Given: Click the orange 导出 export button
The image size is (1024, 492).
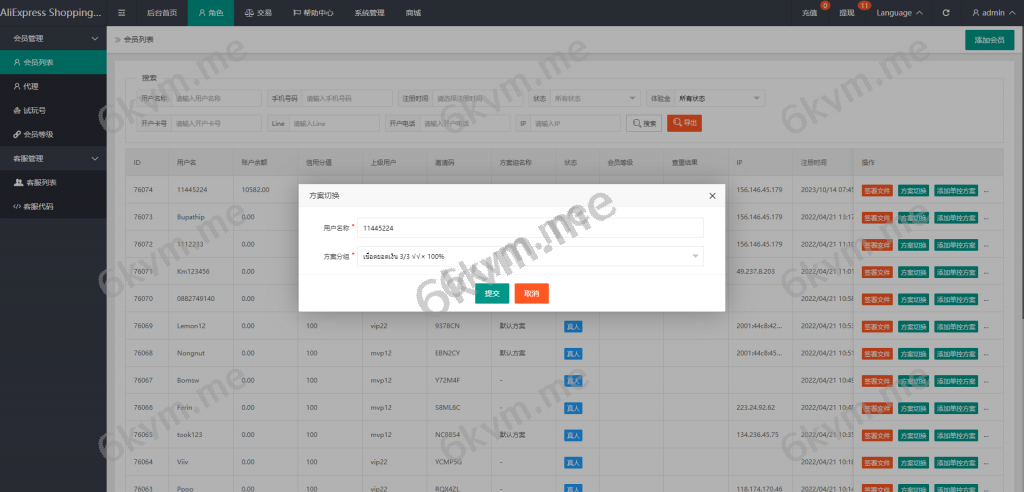Looking at the screenshot, I should click(x=684, y=123).
